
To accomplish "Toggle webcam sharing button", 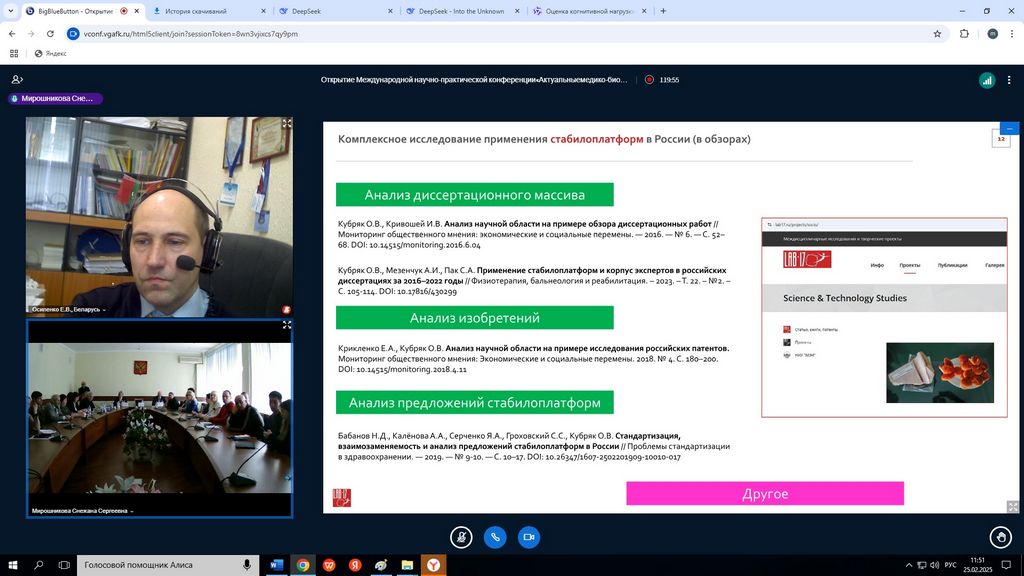I will [528, 537].
